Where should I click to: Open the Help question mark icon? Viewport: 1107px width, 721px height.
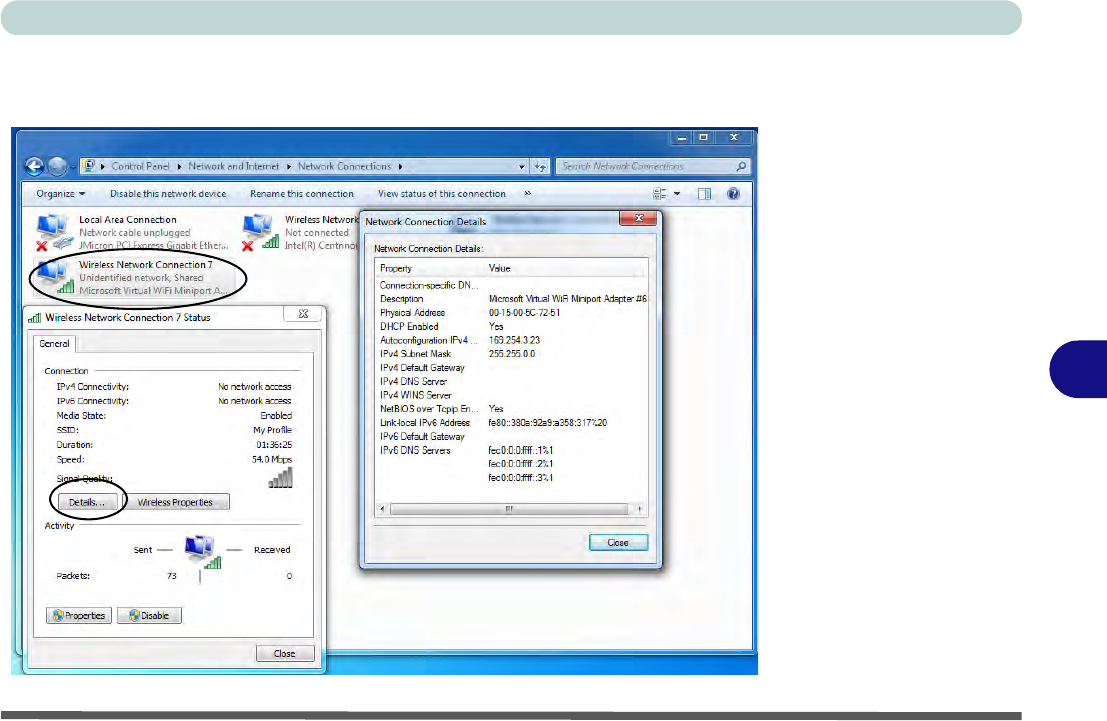(x=733, y=193)
